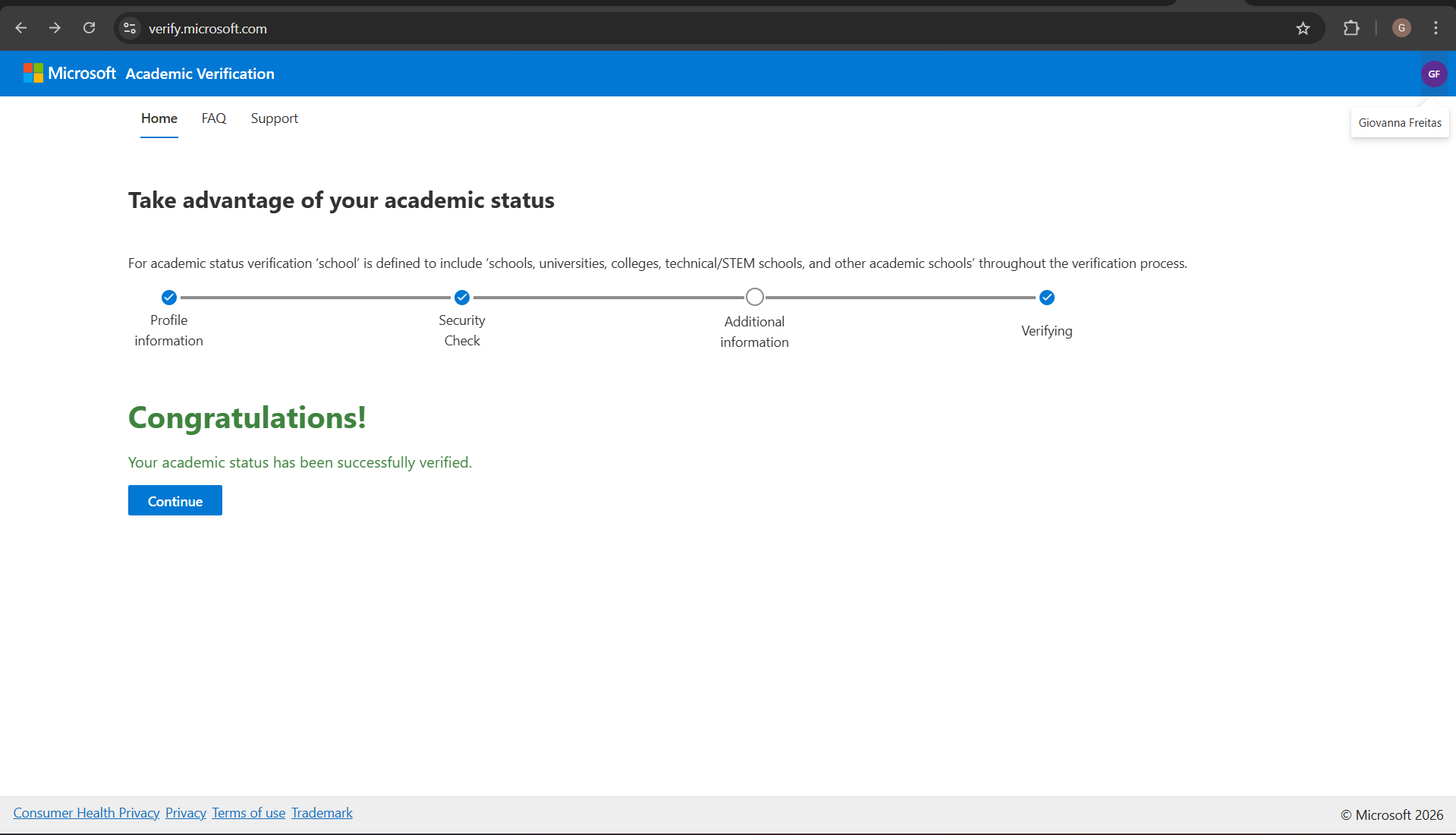This screenshot has width=1456, height=835.
Task: Open the Chrome profile avatar G
Action: pos(1401,28)
